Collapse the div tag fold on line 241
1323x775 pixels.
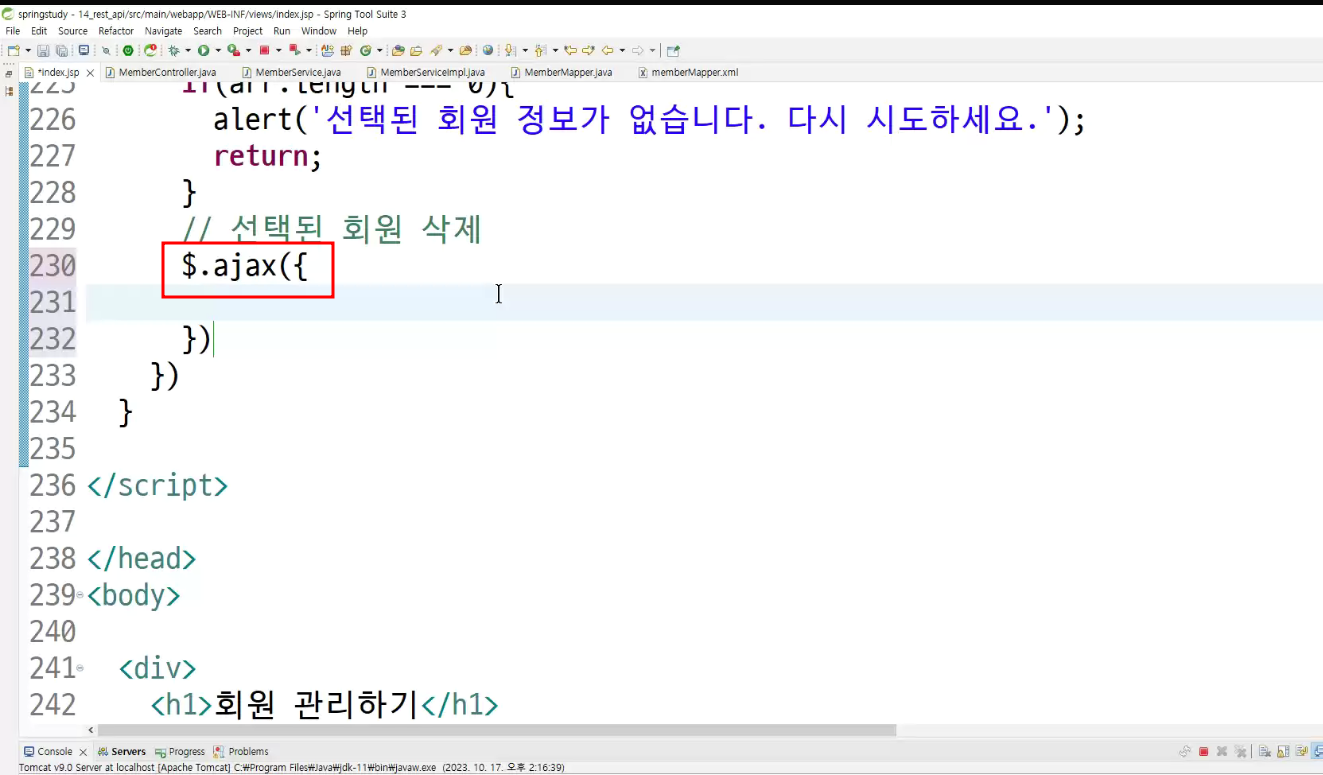coord(80,667)
